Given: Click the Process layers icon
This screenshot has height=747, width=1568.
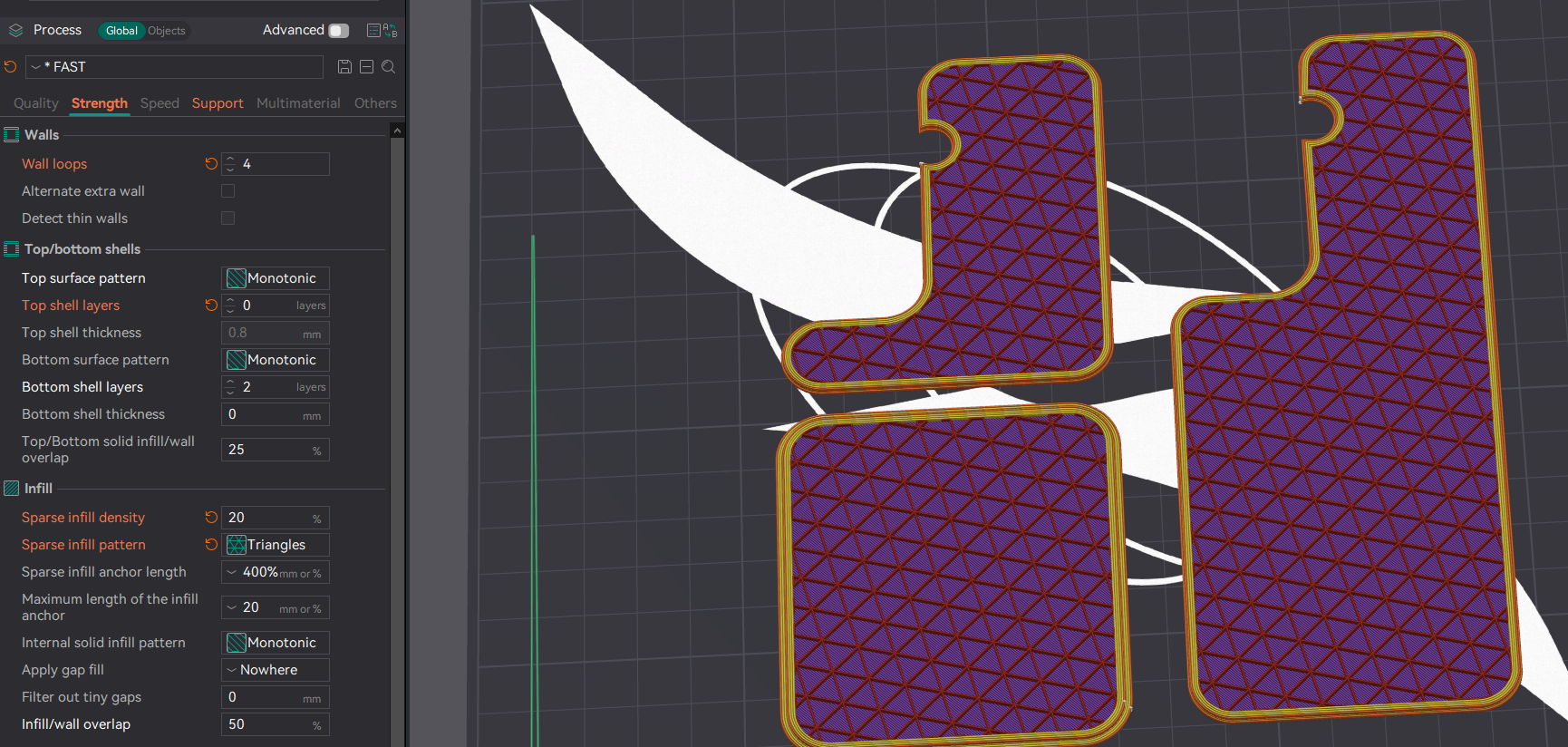Looking at the screenshot, I should pyautogui.click(x=15, y=31).
